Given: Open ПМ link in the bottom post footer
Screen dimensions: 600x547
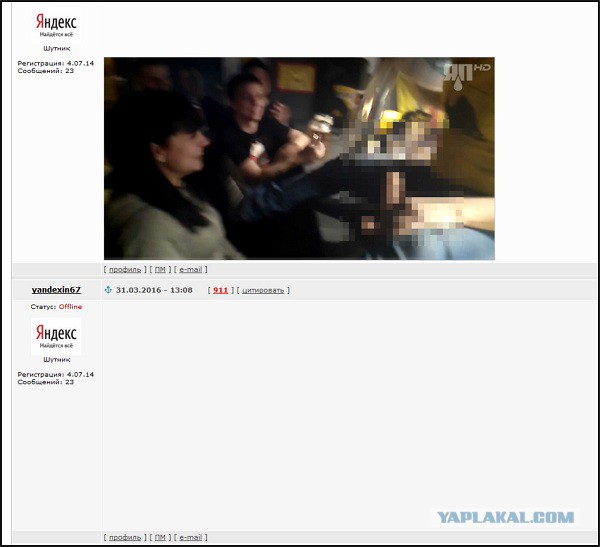Looking at the screenshot, I should point(160,537).
